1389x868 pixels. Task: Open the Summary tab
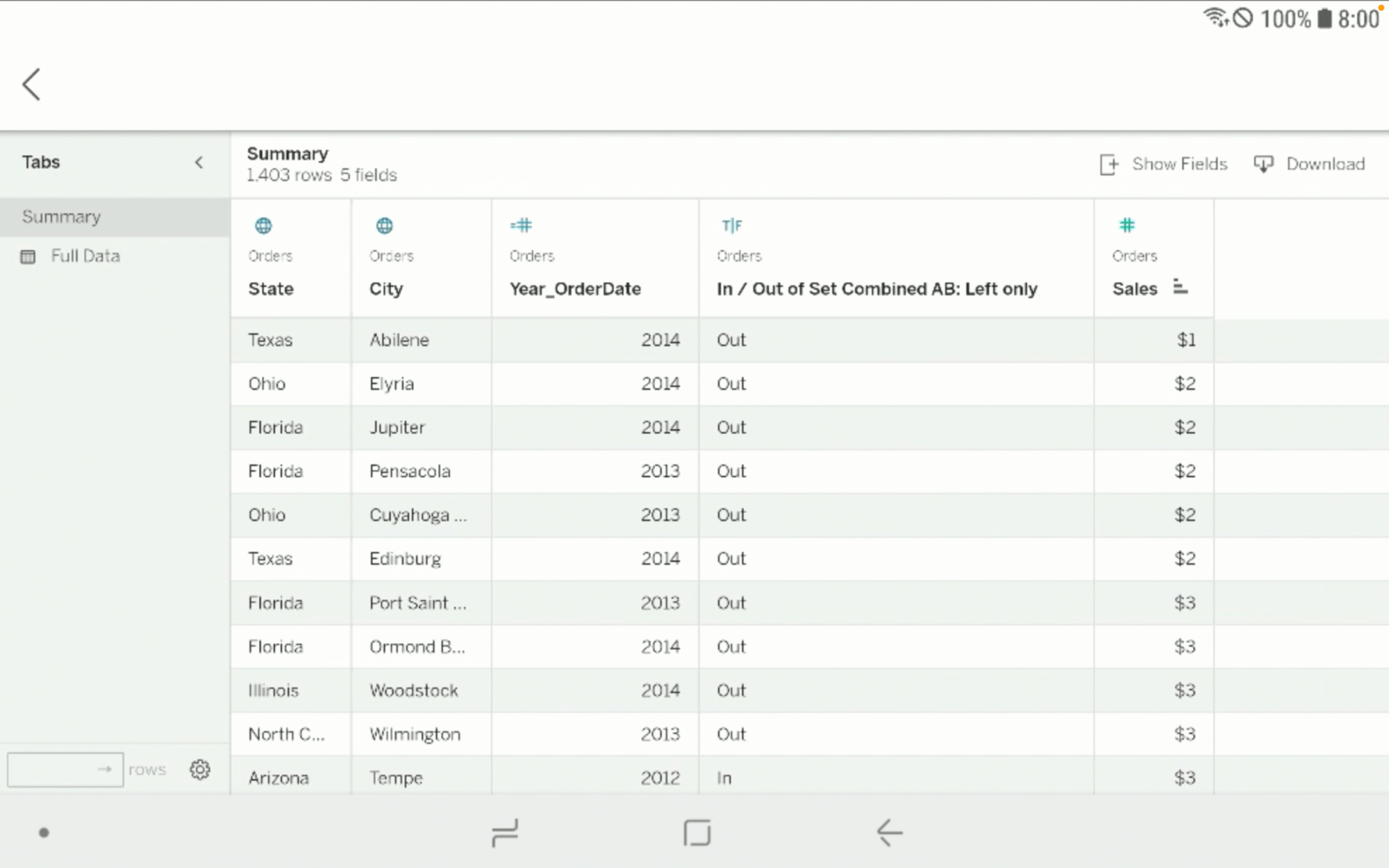click(61, 217)
